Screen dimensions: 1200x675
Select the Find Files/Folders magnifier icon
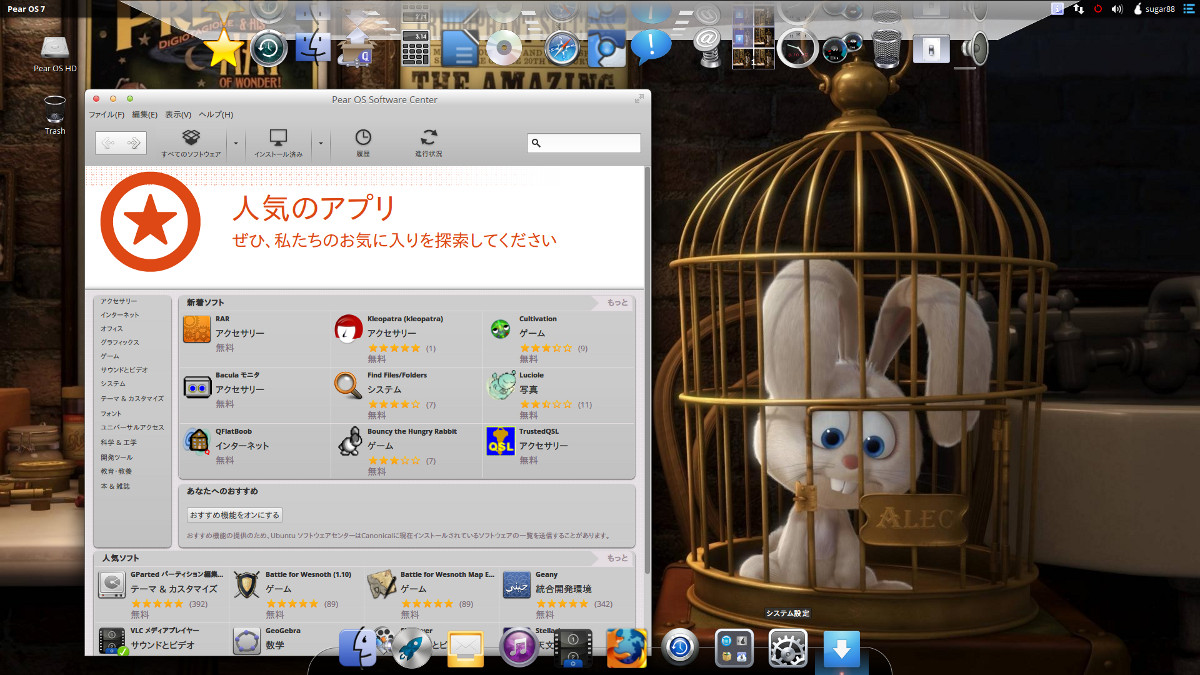348,385
